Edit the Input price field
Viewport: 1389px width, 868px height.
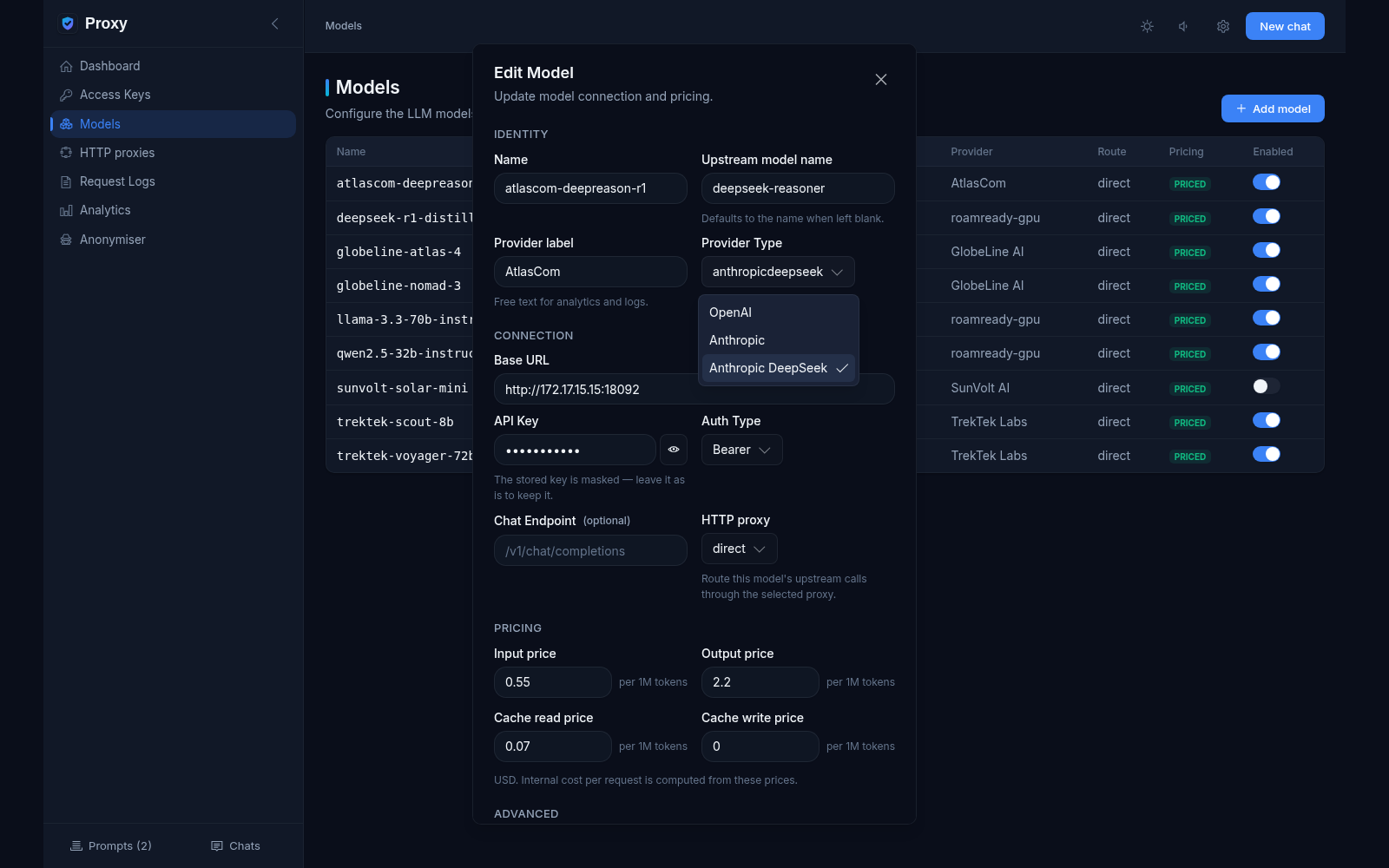coord(553,682)
